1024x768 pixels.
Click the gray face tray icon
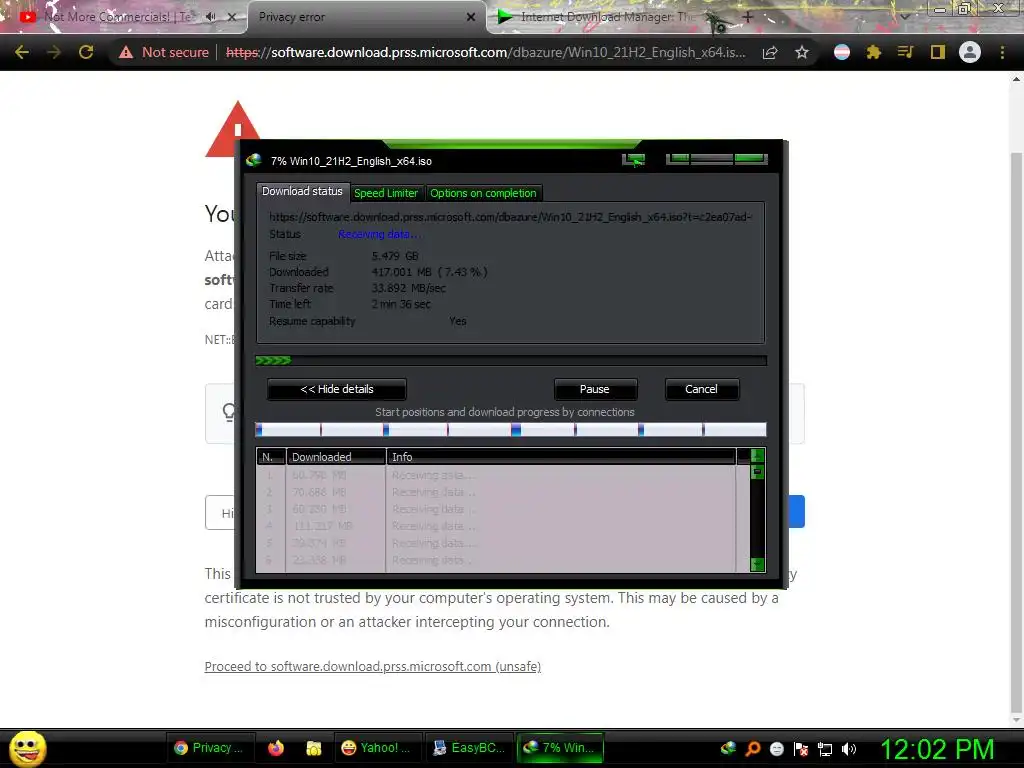776,749
